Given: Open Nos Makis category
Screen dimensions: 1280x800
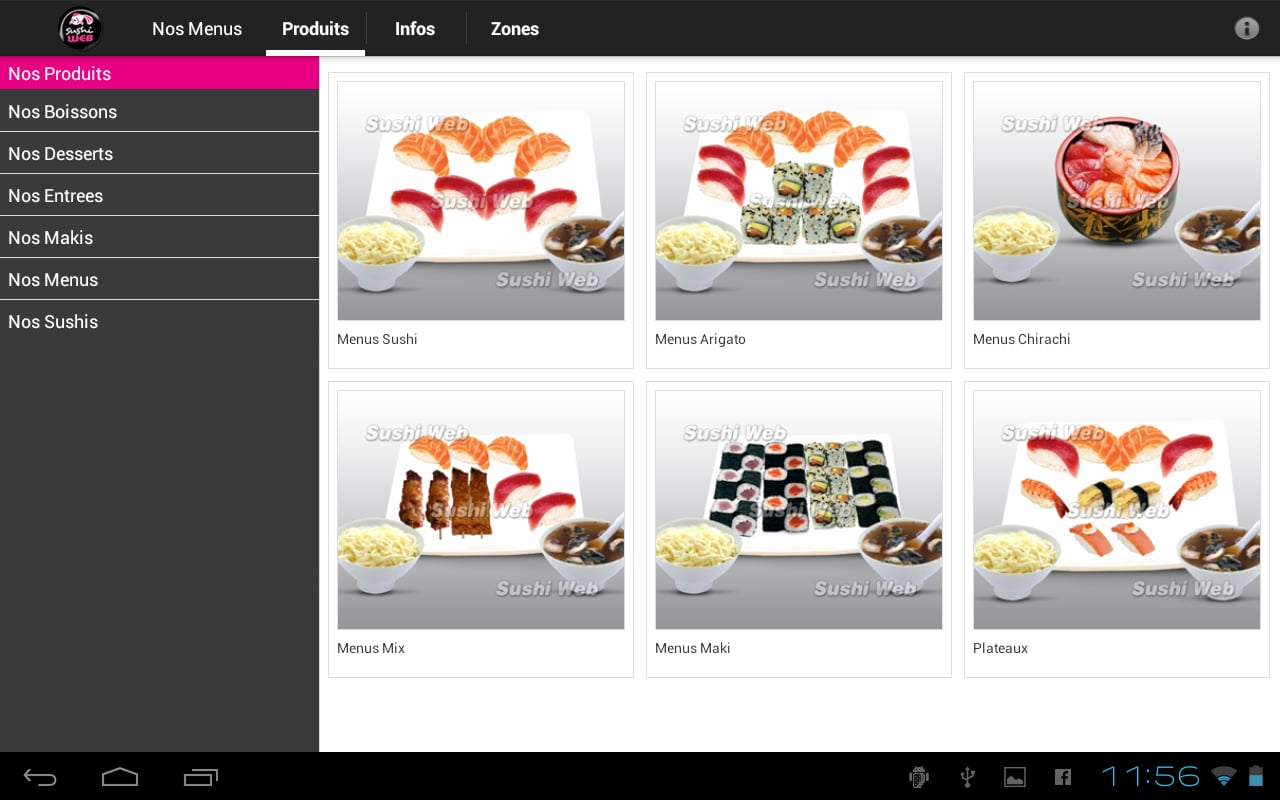Looking at the screenshot, I should pyautogui.click(x=159, y=237).
